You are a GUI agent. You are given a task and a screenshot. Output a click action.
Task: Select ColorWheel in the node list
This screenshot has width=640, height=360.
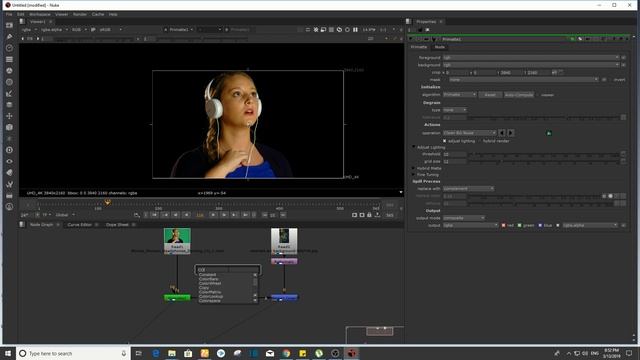pyautogui.click(x=210, y=284)
